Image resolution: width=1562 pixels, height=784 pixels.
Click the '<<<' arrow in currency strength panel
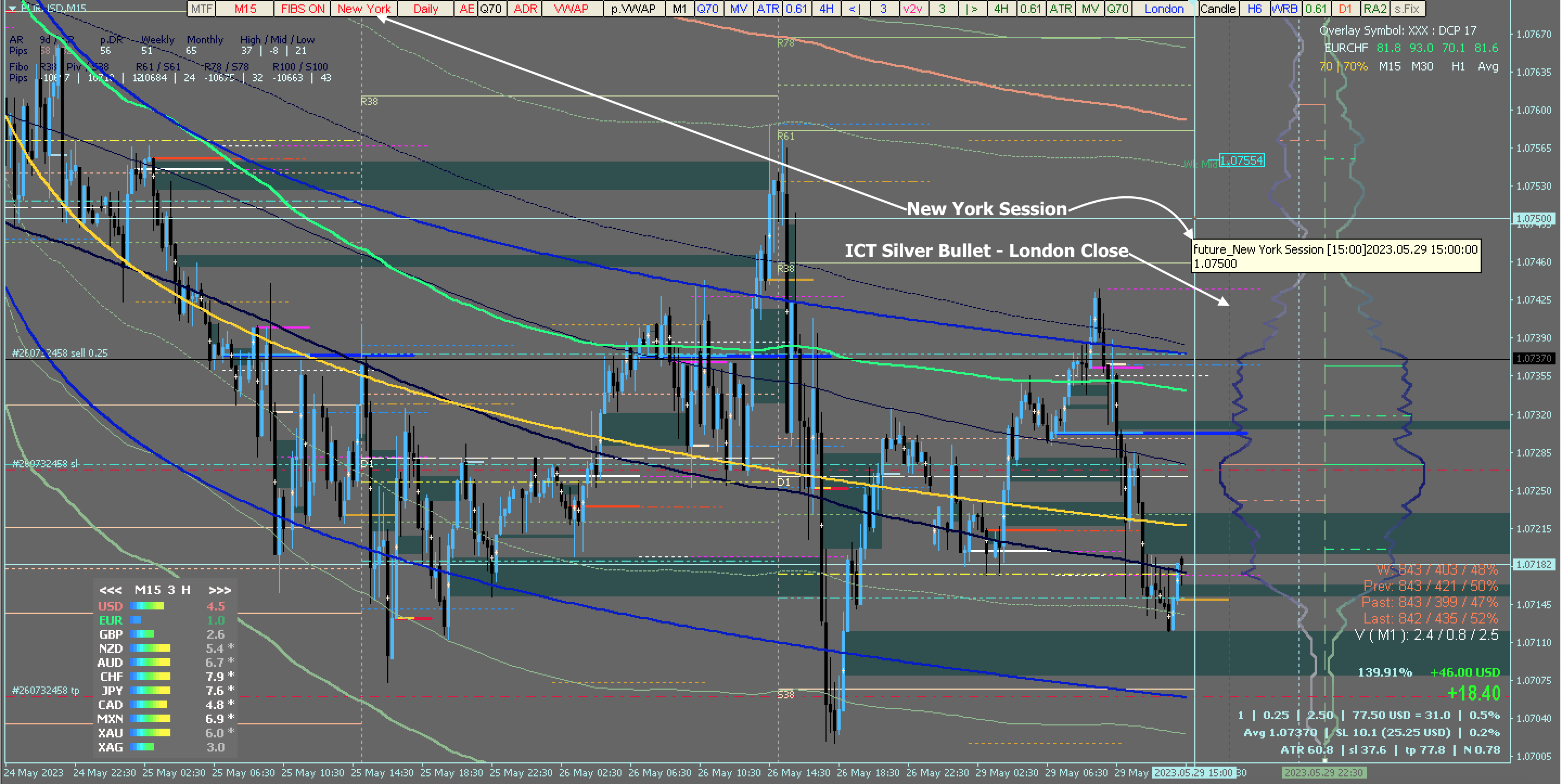(110, 590)
